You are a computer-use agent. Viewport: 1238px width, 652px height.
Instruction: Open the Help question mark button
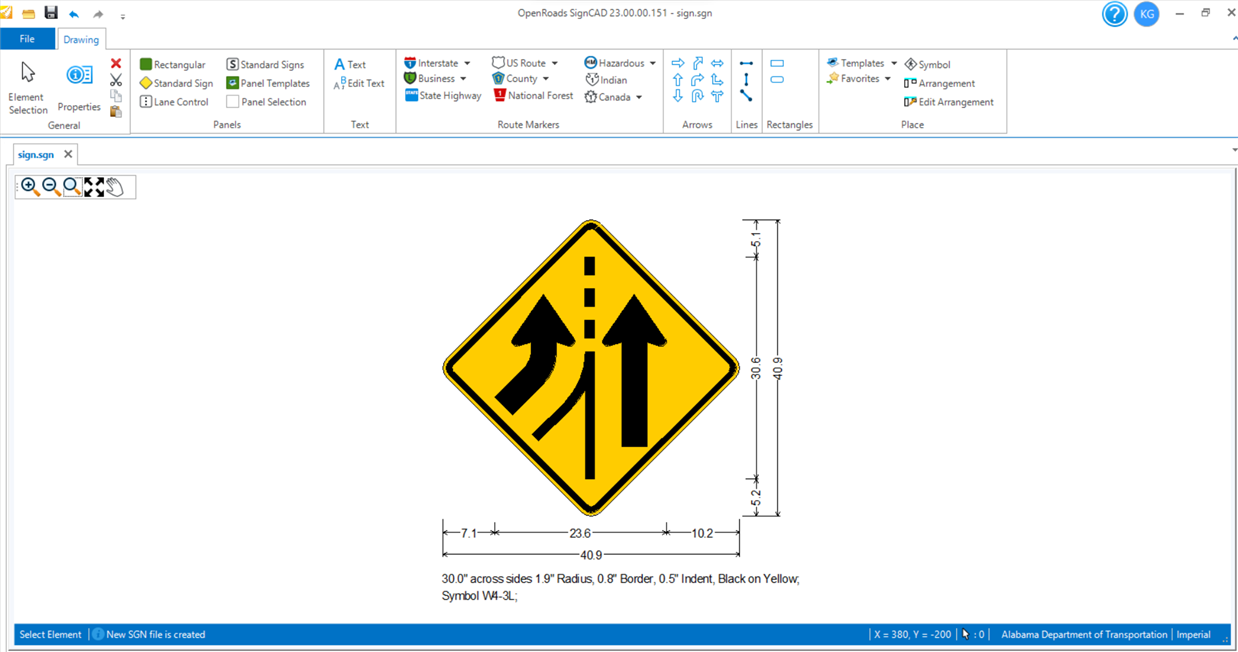(x=1115, y=14)
